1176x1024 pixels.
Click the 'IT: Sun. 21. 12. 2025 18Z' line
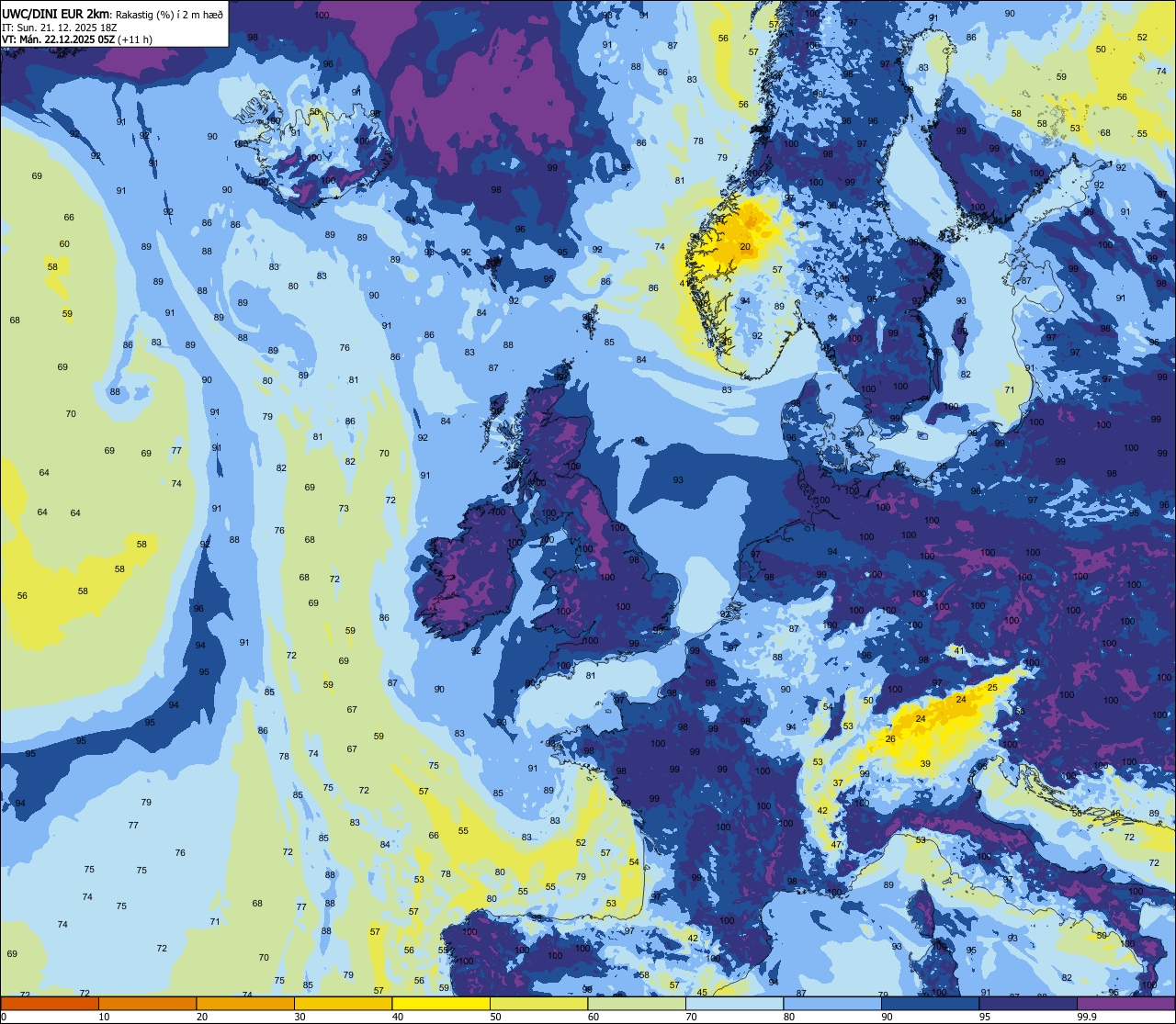pos(58,28)
